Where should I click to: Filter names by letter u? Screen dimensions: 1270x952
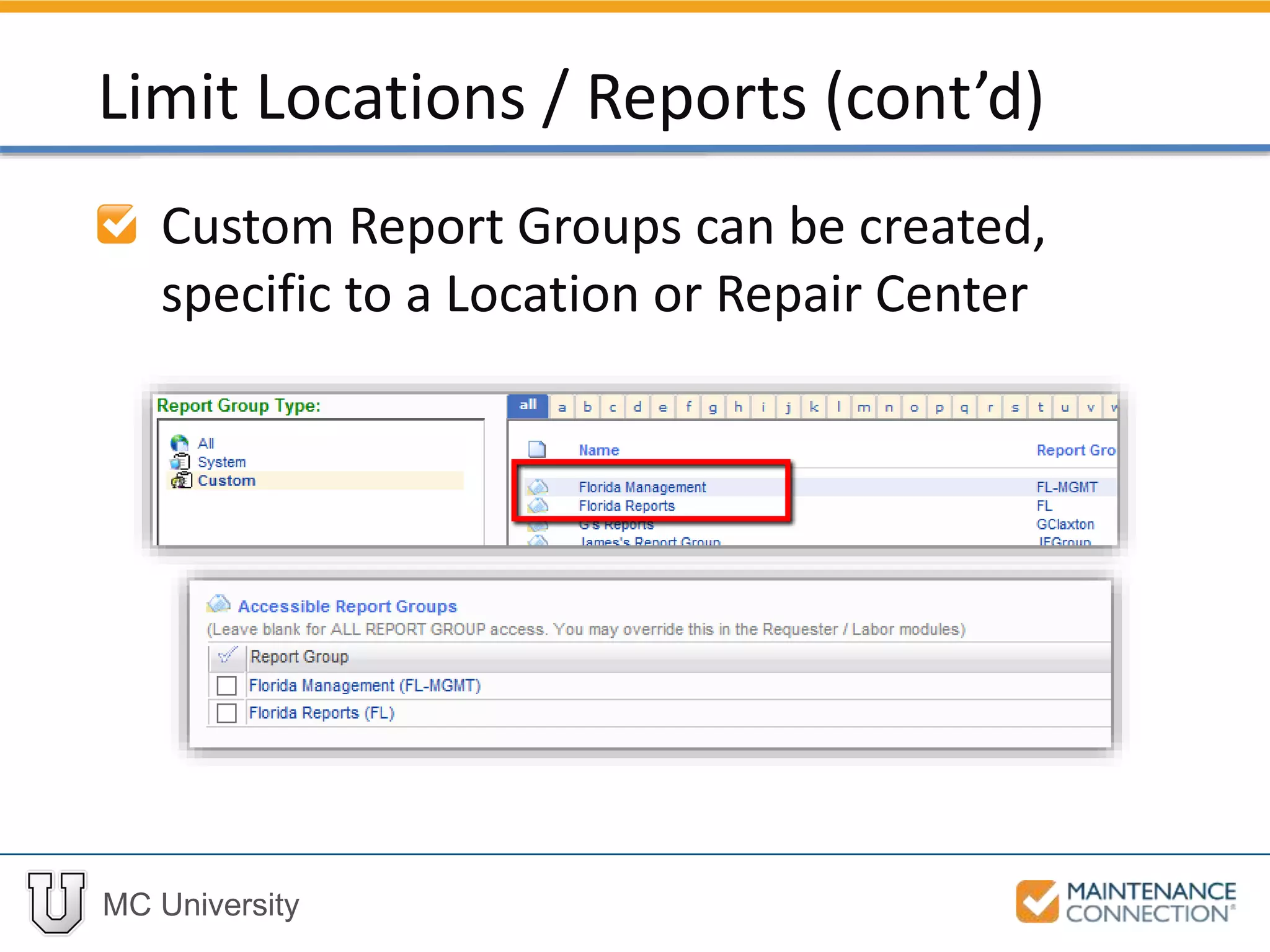coord(1065,407)
